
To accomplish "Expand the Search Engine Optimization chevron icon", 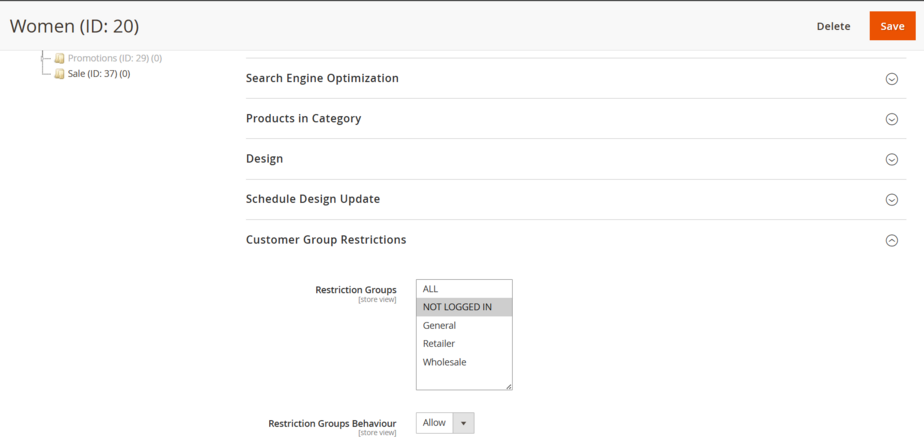I will [891, 79].
